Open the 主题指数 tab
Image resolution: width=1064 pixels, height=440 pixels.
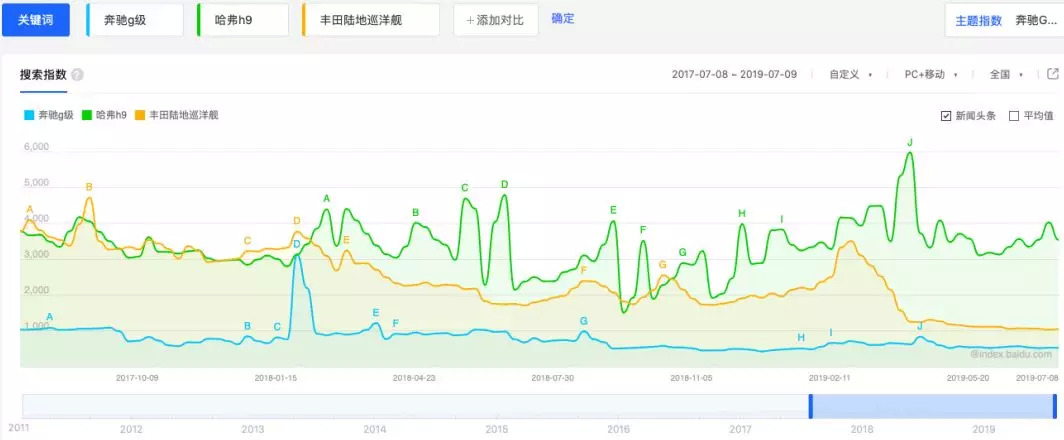point(978,20)
